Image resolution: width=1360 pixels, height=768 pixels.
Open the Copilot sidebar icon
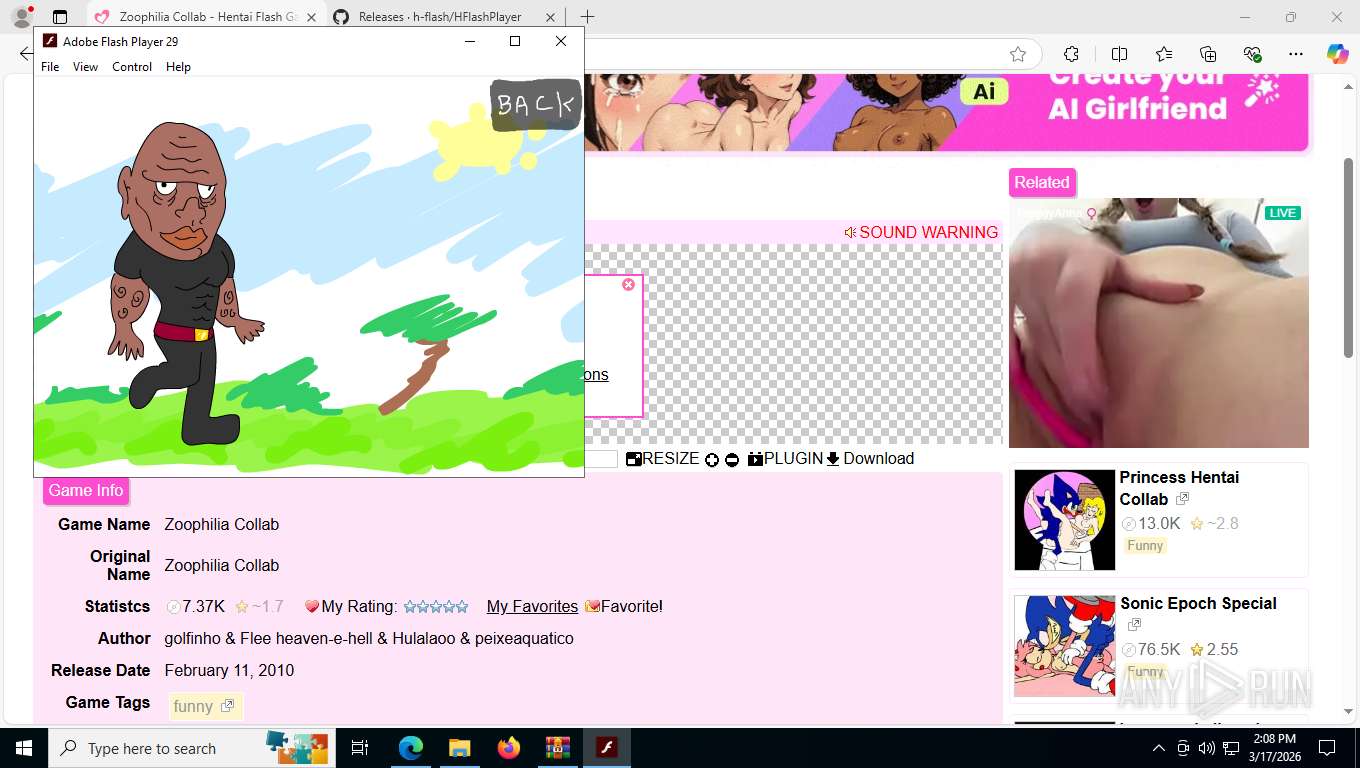coord(1337,54)
